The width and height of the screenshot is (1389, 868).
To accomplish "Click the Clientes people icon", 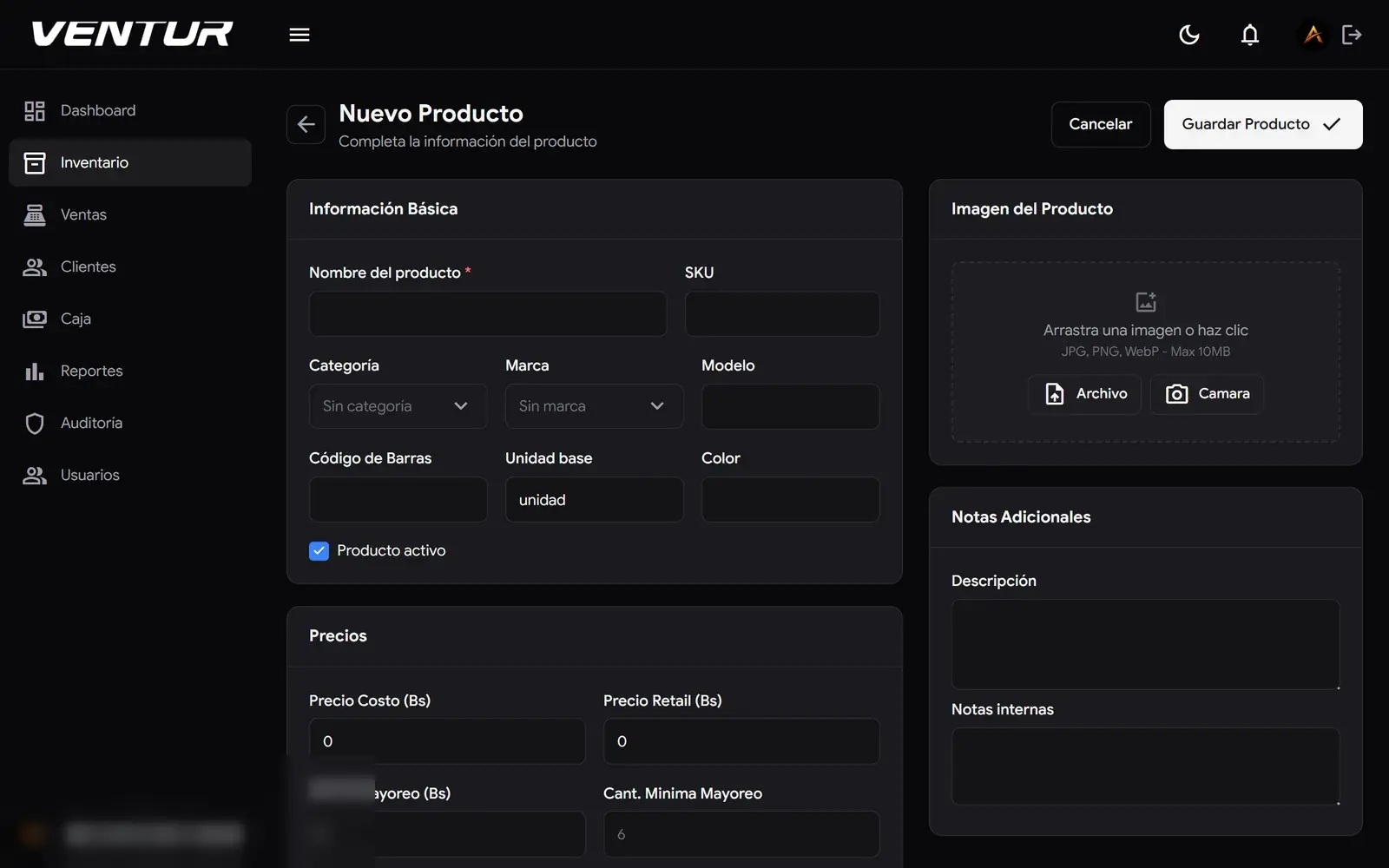I will coord(35,266).
